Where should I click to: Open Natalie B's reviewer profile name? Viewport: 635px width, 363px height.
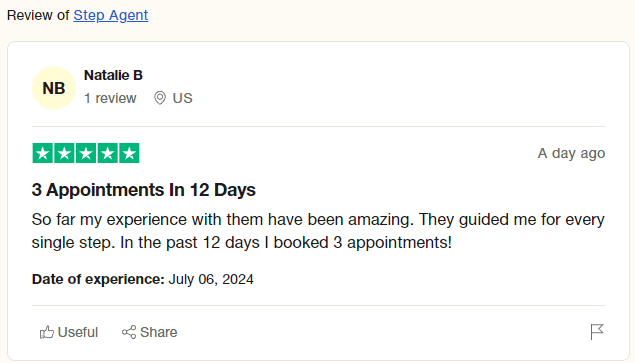pyautogui.click(x=113, y=75)
